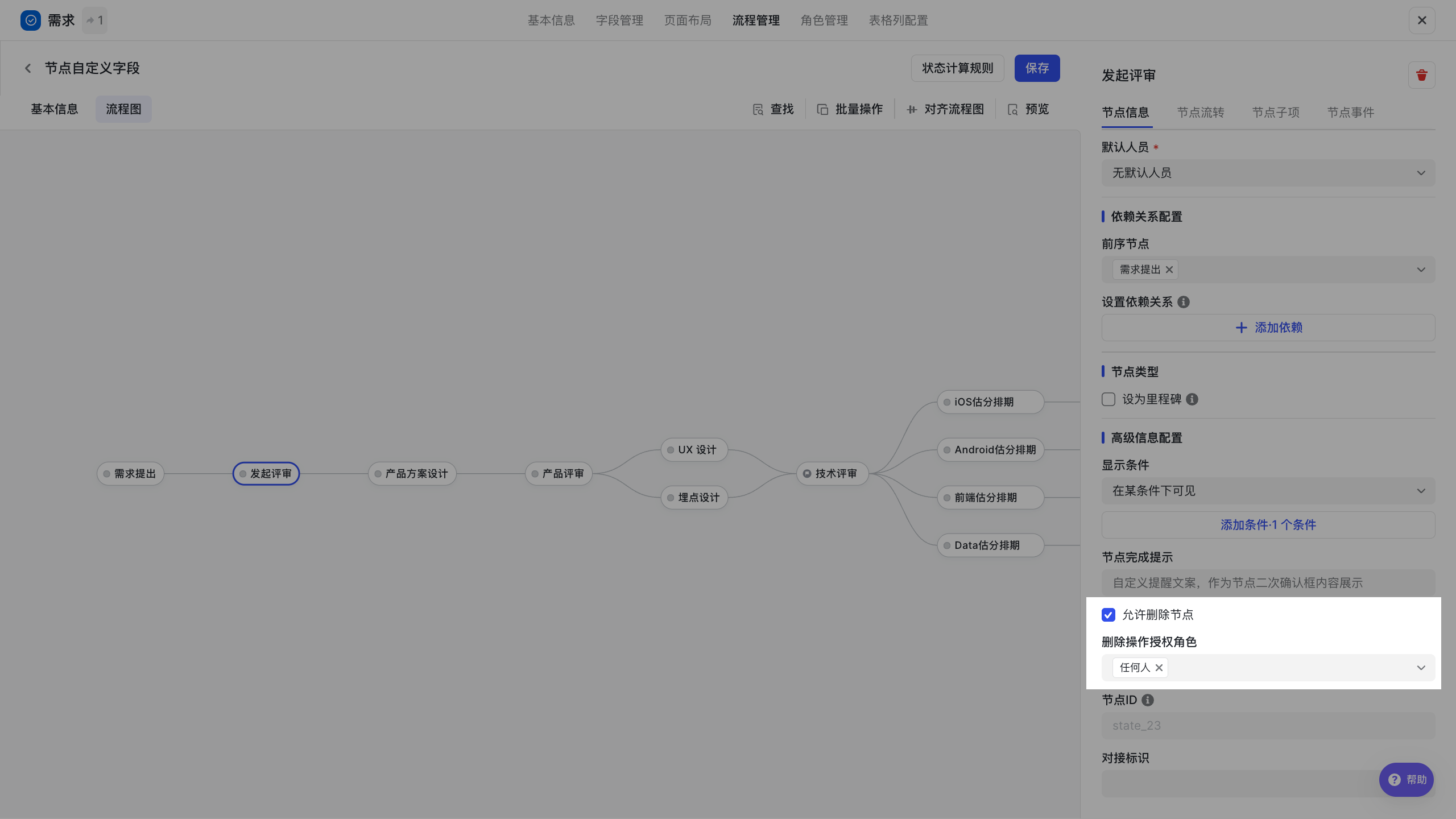Open the 基本信息 sub-tab under 节点自定义字段
The width and height of the screenshot is (1456, 819).
(55, 109)
